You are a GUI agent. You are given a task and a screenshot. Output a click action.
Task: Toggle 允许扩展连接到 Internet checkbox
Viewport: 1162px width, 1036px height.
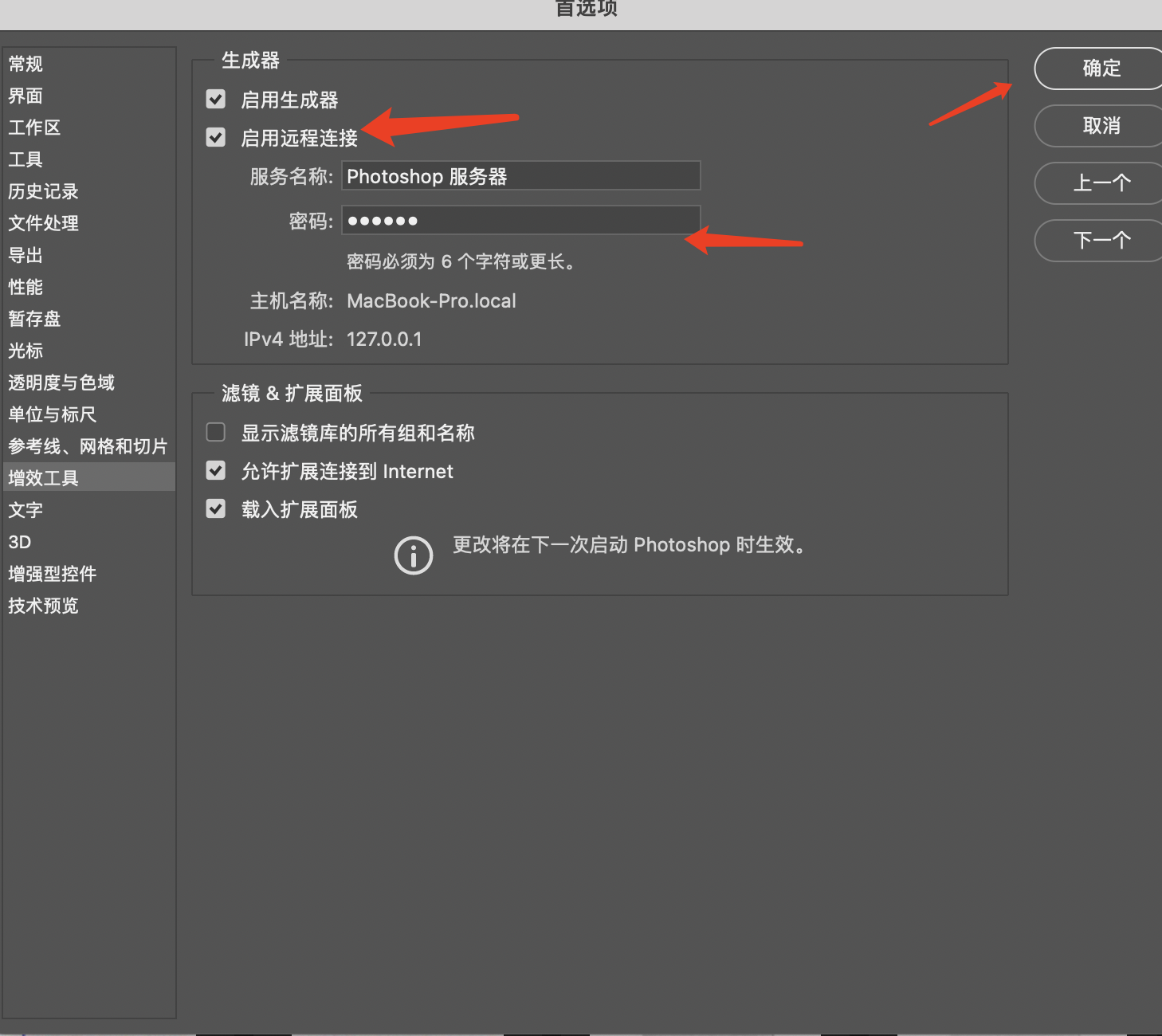[216, 470]
